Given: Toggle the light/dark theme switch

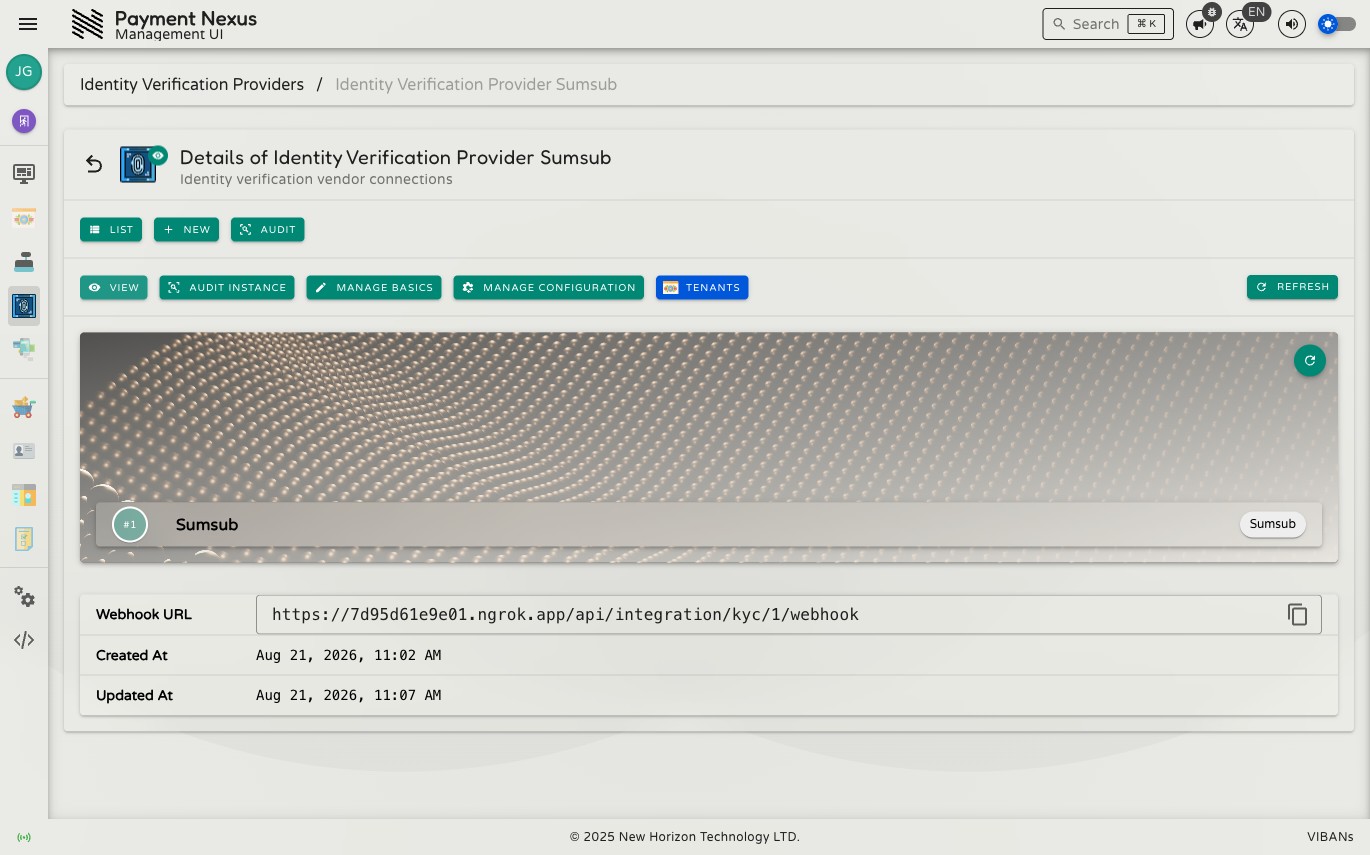Looking at the screenshot, I should pyautogui.click(x=1337, y=24).
